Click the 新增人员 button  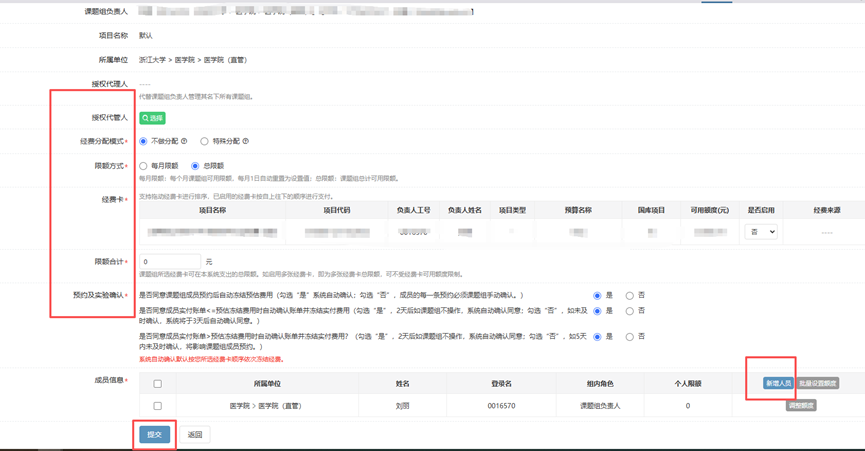[777, 383]
